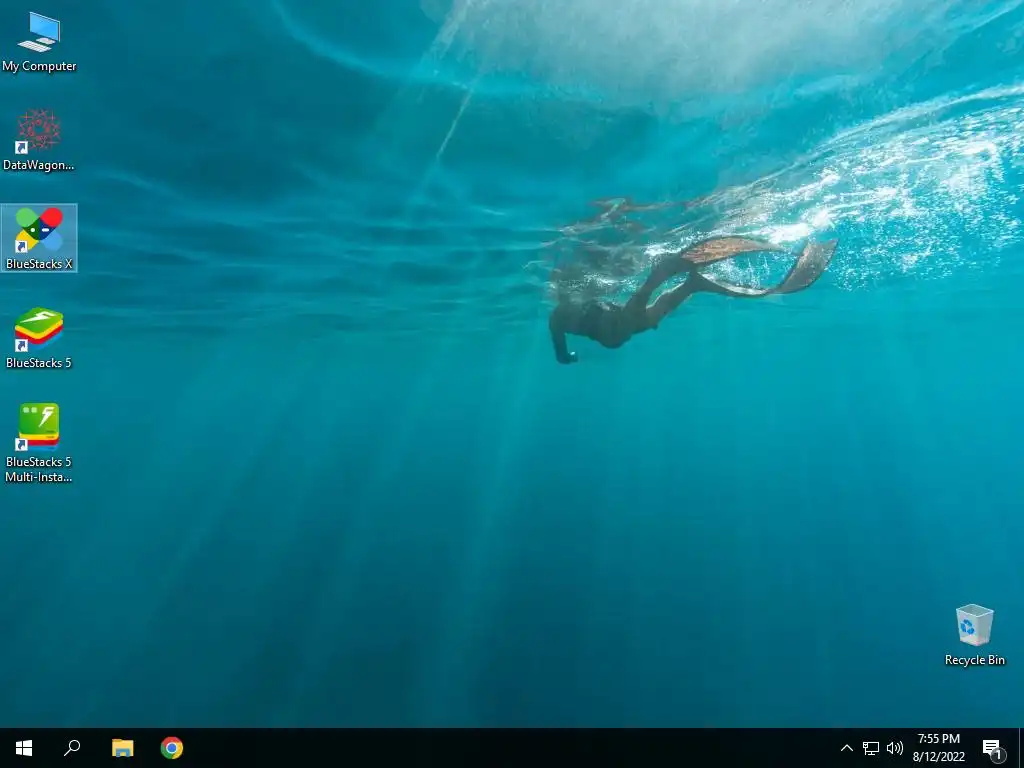
Task: Click the Show Desktop strip
Action: point(1021,748)
